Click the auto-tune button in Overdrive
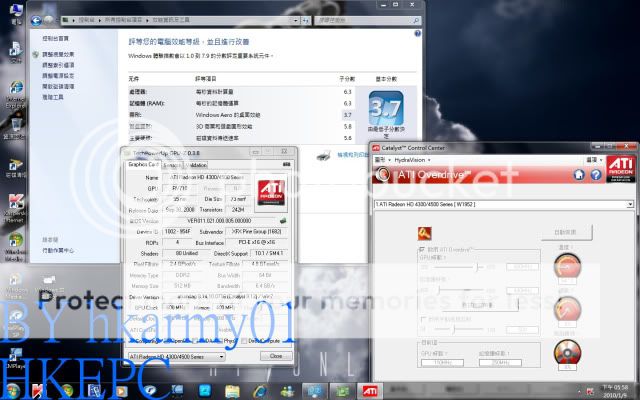The image size is (640, 400). (x=566, y=232)
